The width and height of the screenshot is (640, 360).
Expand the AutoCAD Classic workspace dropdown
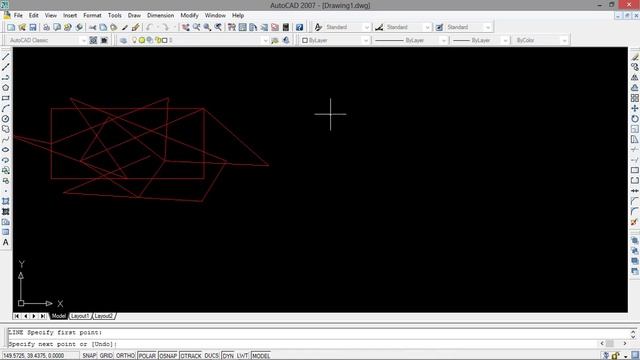83,40
